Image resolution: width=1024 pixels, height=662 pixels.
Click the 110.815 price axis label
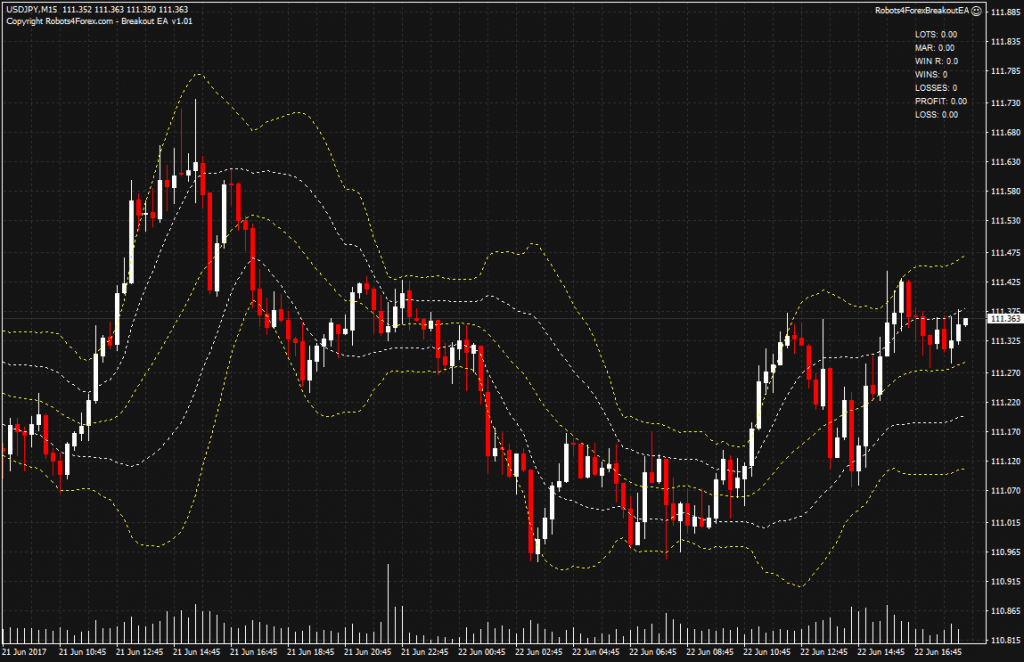[x=1006, y=640]
